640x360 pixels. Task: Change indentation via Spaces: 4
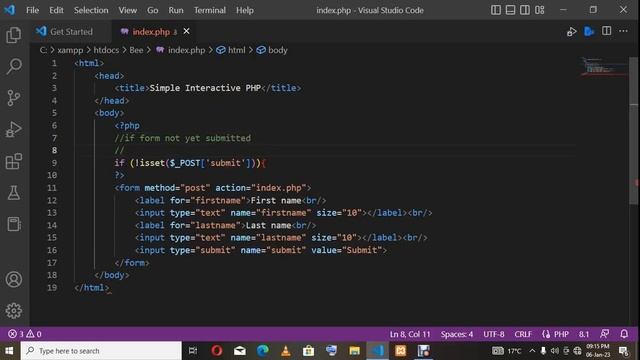click(457, 334)
